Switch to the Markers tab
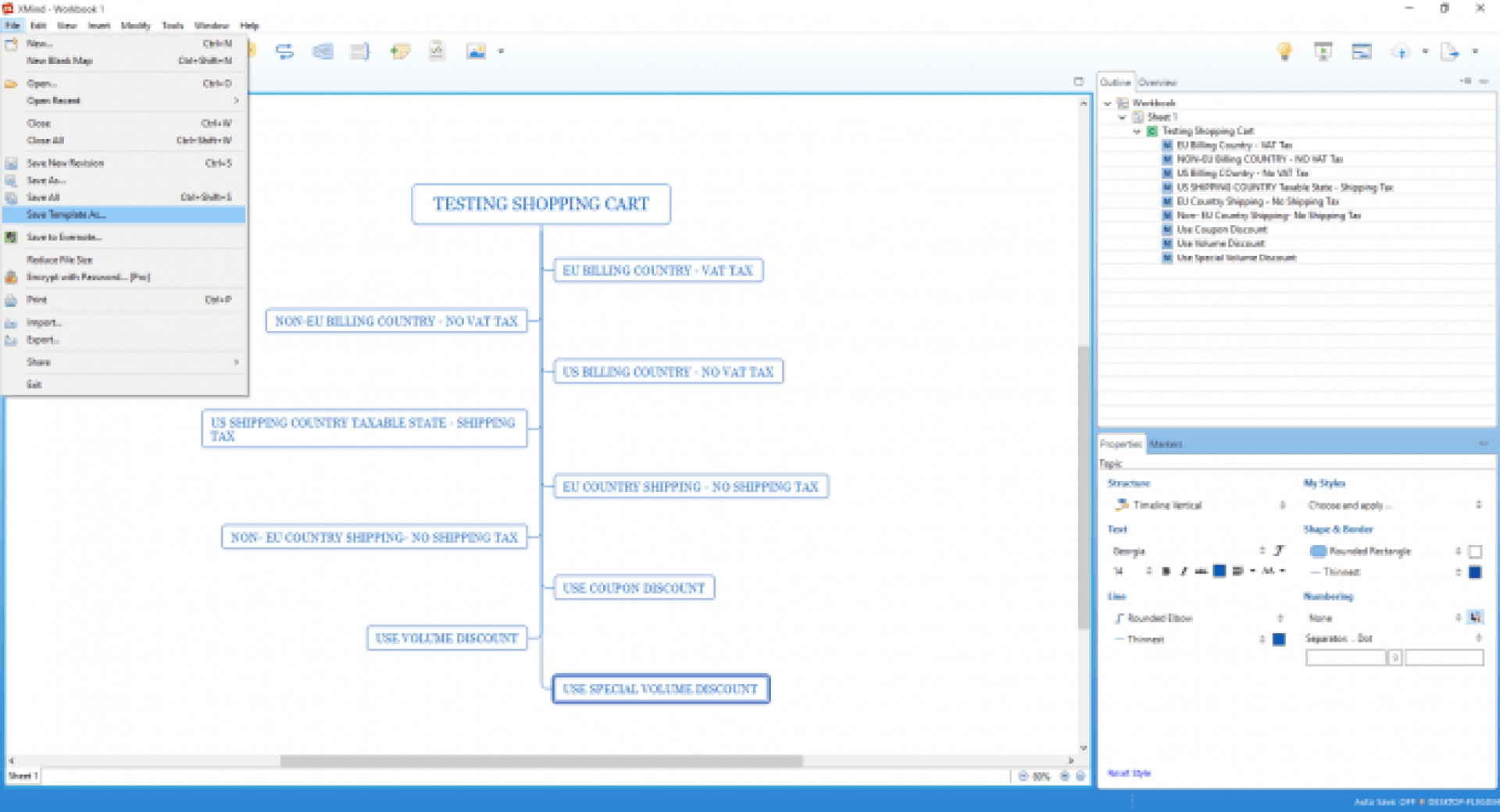Viewport: 1500px width, 812px height. coord(1166,444)
